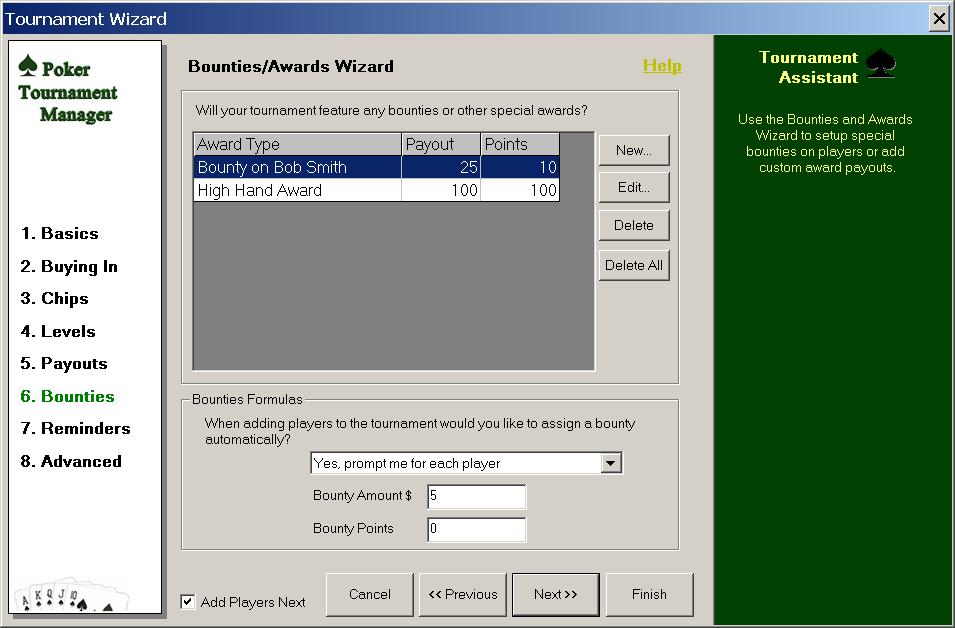This screenshot has width=955, height=628.
Task: Enable the Add Players Next checkbox
Action: [187, 602]
